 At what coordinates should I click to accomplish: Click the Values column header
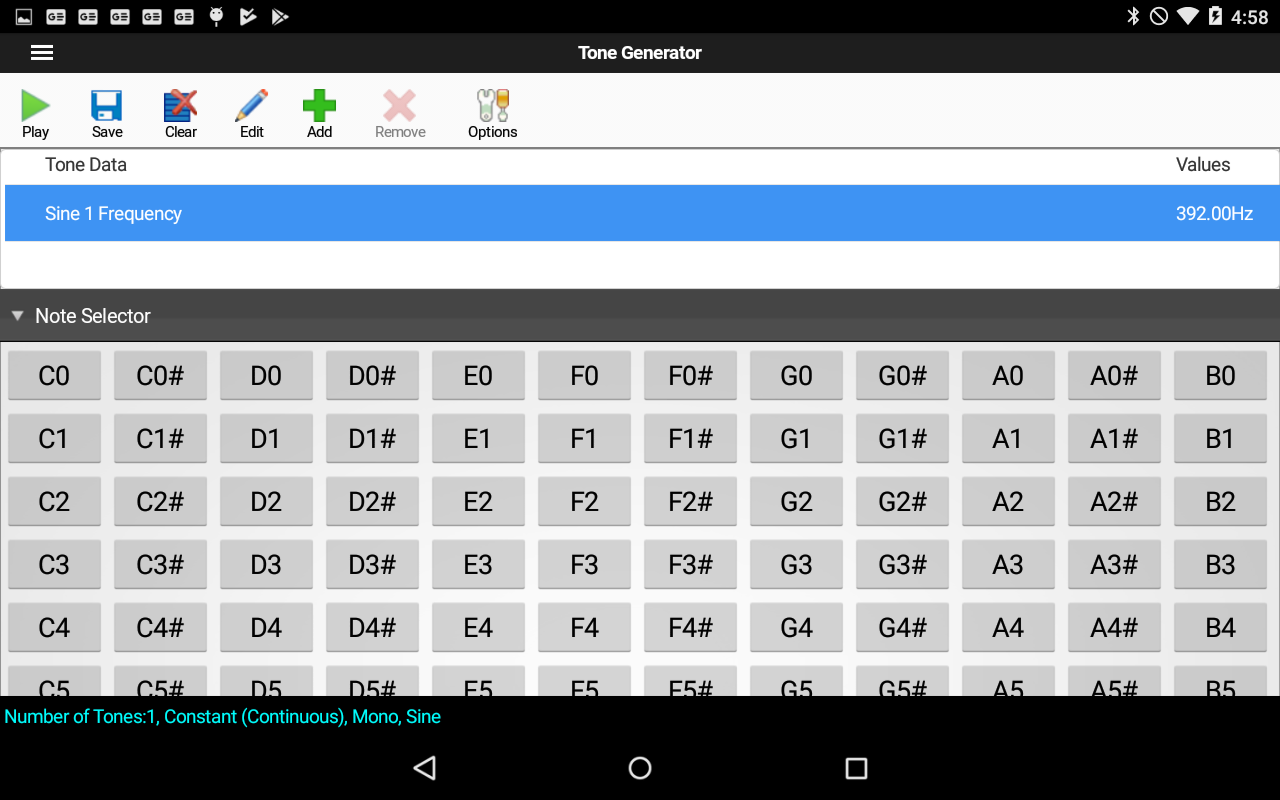[x=1203, y=164]
